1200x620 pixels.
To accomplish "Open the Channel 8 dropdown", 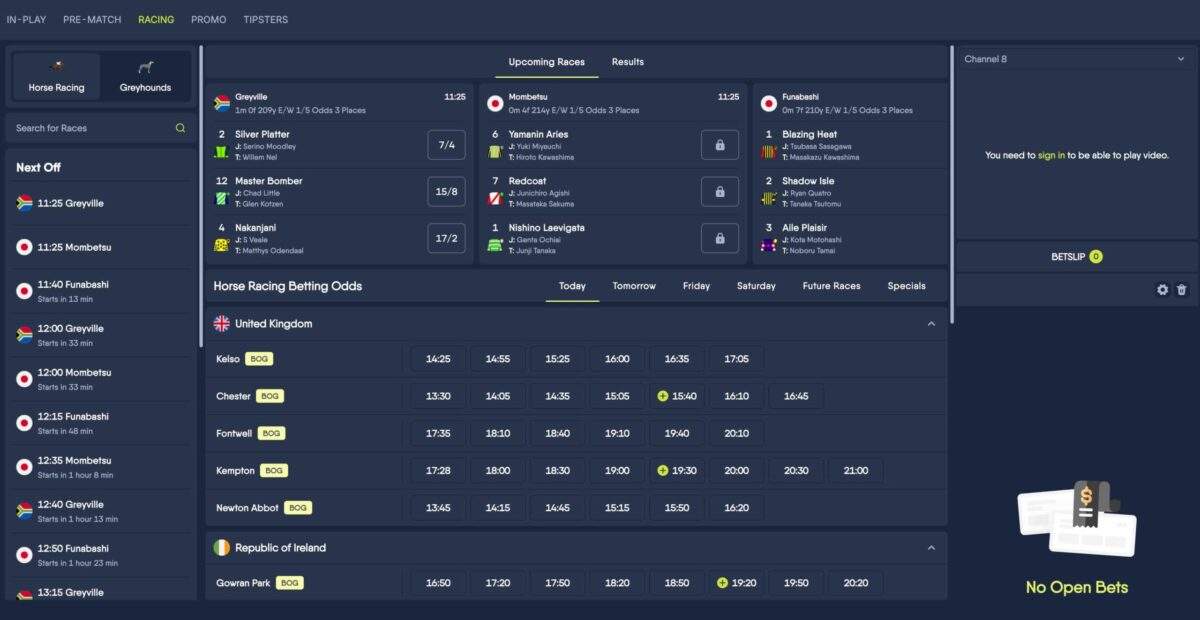I will 1076,59.
